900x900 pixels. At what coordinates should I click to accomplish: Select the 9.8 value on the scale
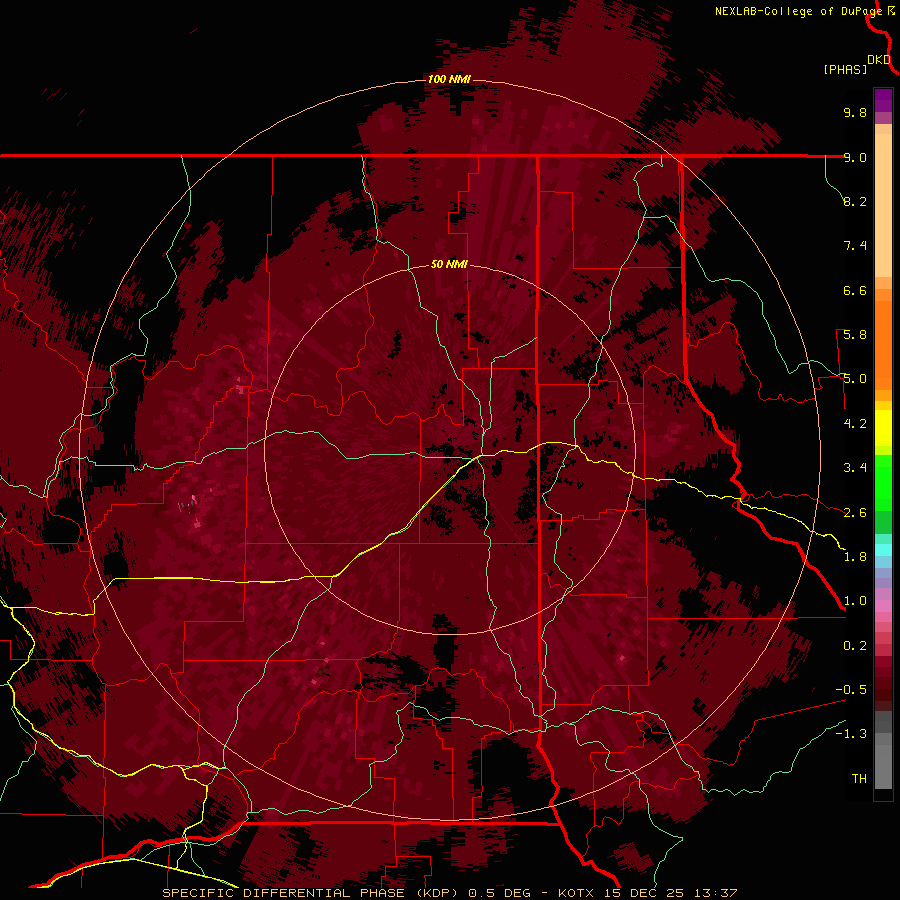(855, 112)
